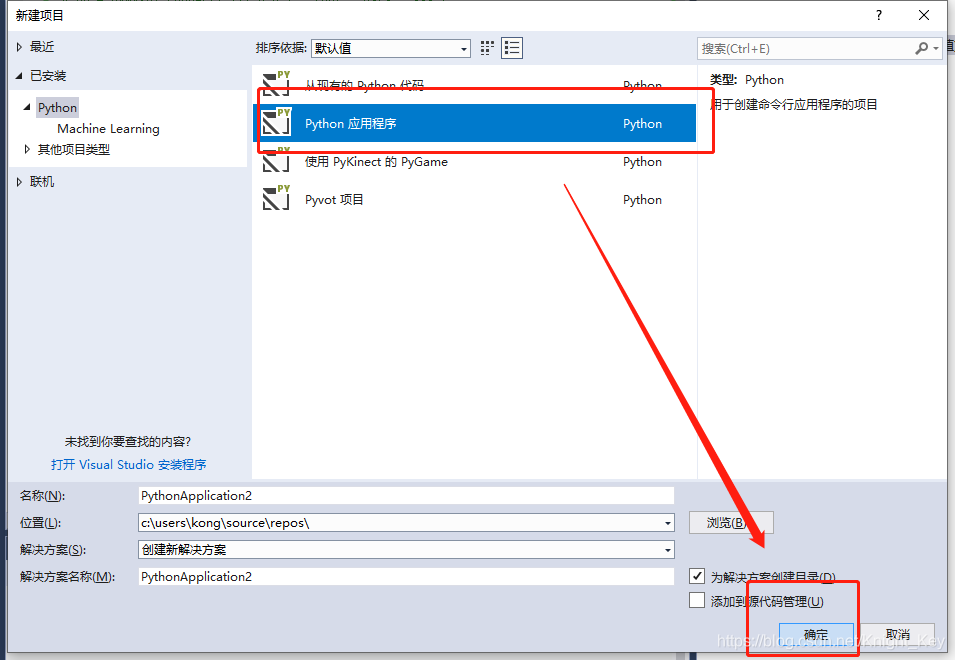This screenshot has height=660, width=955.
Task: Click the Python 应用程序 template icon
Action: click(276, 123)
